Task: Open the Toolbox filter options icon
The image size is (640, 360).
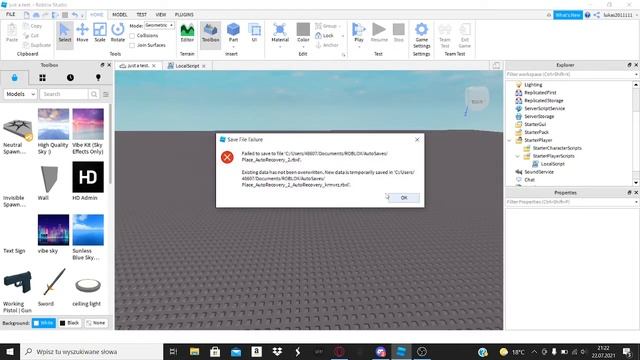Action: (106, 94)
